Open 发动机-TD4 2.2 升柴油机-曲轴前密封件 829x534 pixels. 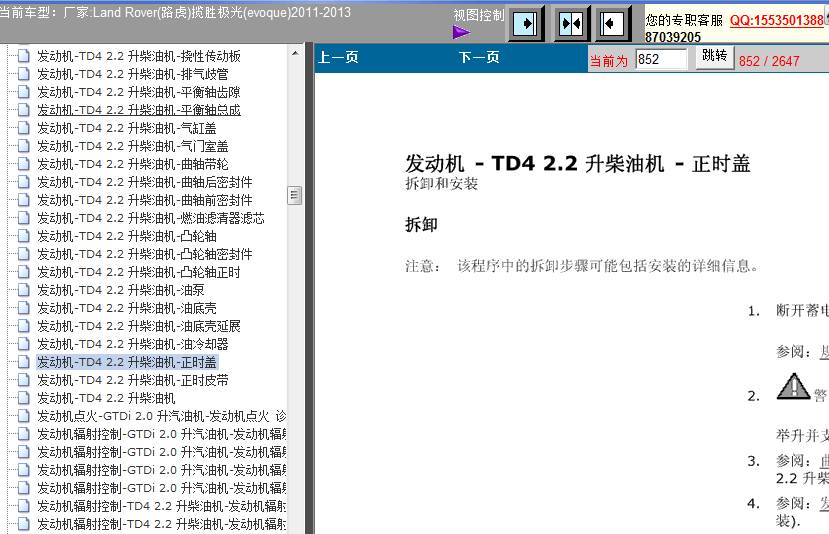click(144, 200)
